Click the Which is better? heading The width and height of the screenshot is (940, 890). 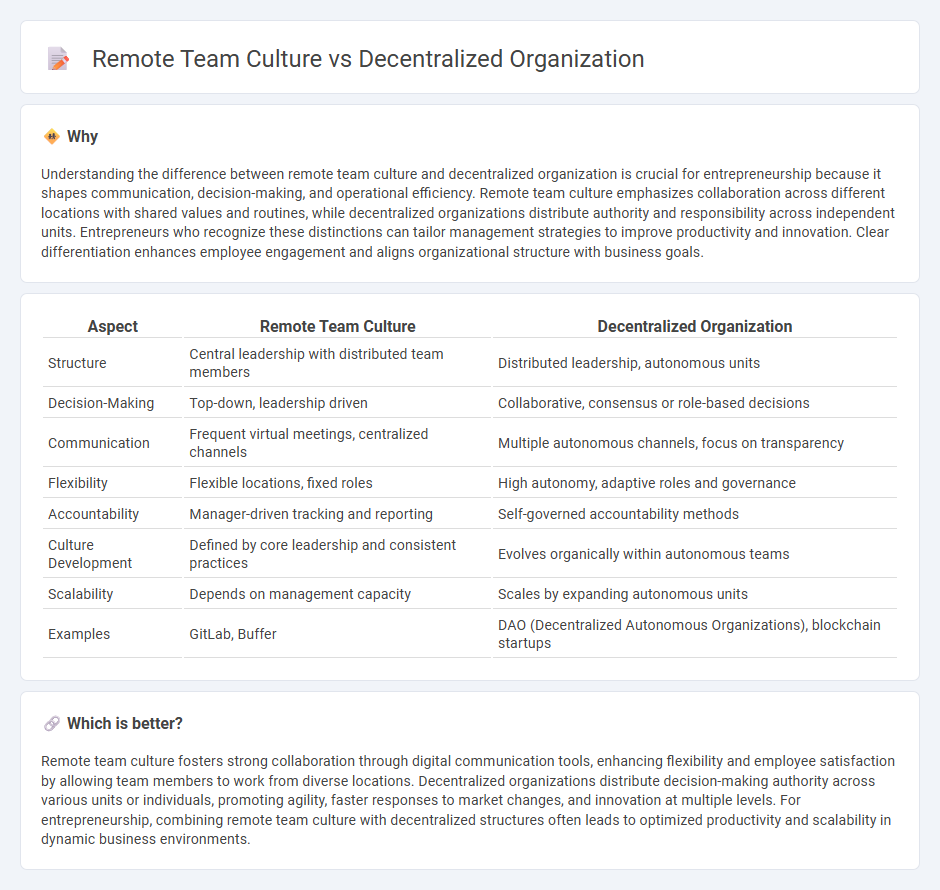(125, 723)
